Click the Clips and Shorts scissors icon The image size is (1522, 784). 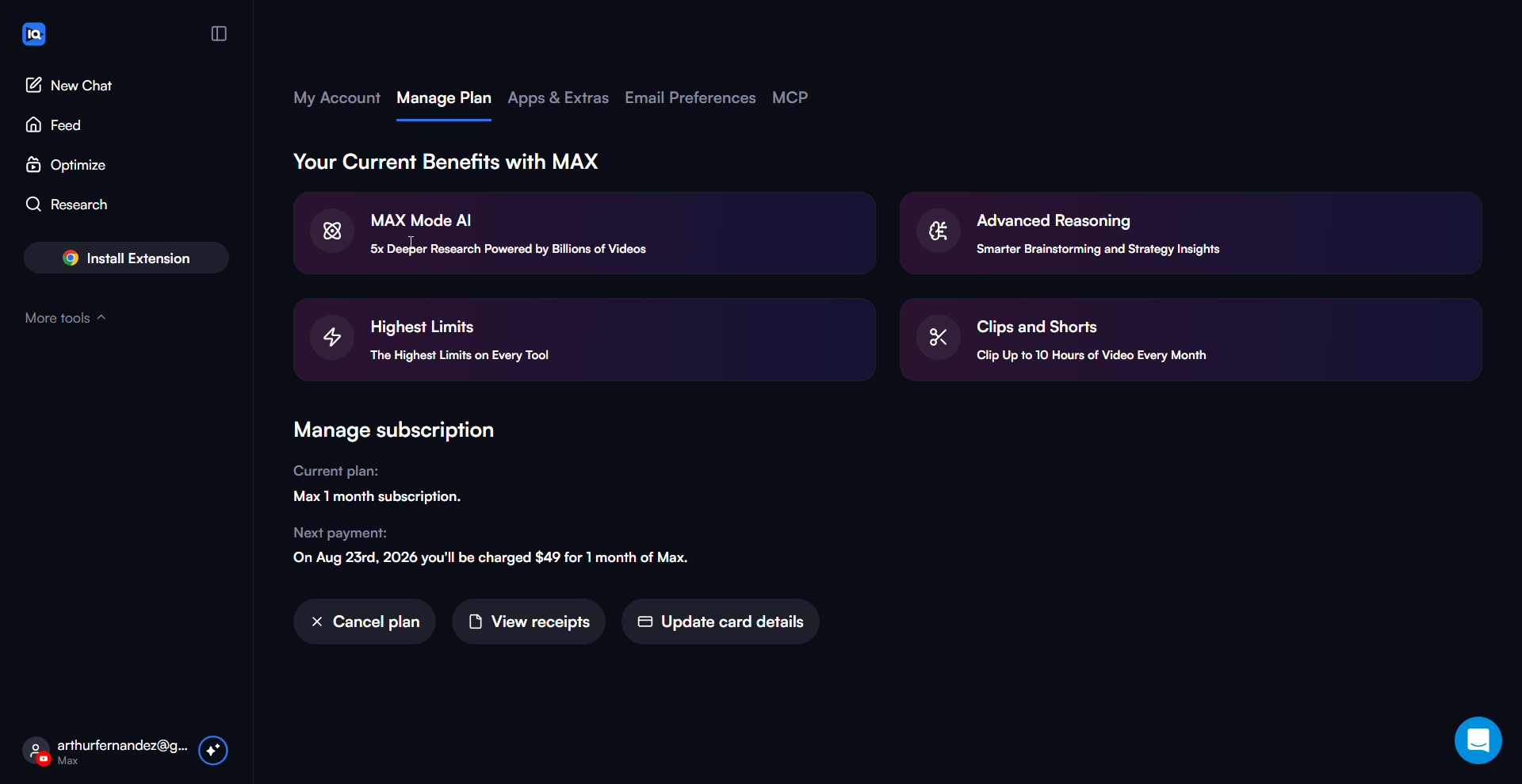(939, 337)
